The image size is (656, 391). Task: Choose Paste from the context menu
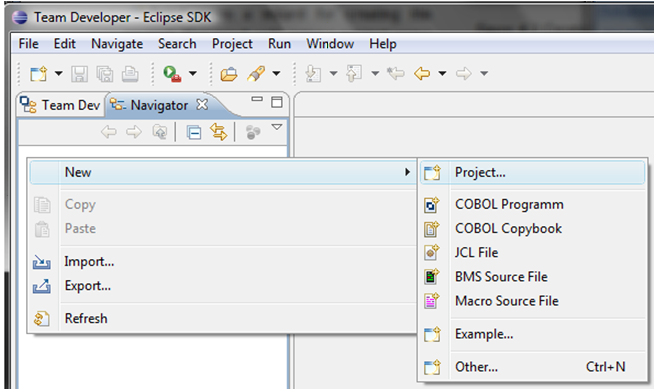223,229
